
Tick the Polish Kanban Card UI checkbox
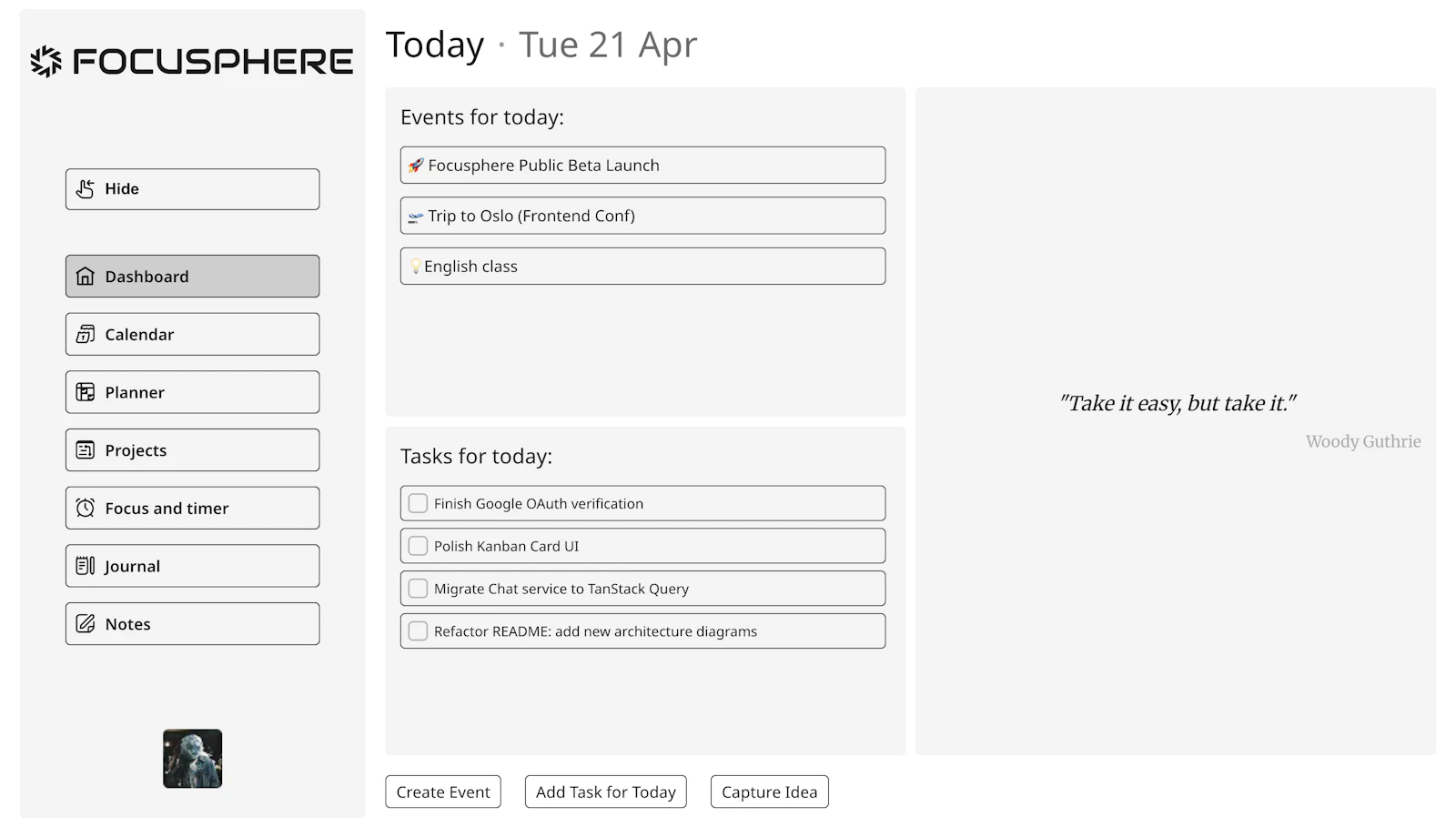tap(418, 546)
